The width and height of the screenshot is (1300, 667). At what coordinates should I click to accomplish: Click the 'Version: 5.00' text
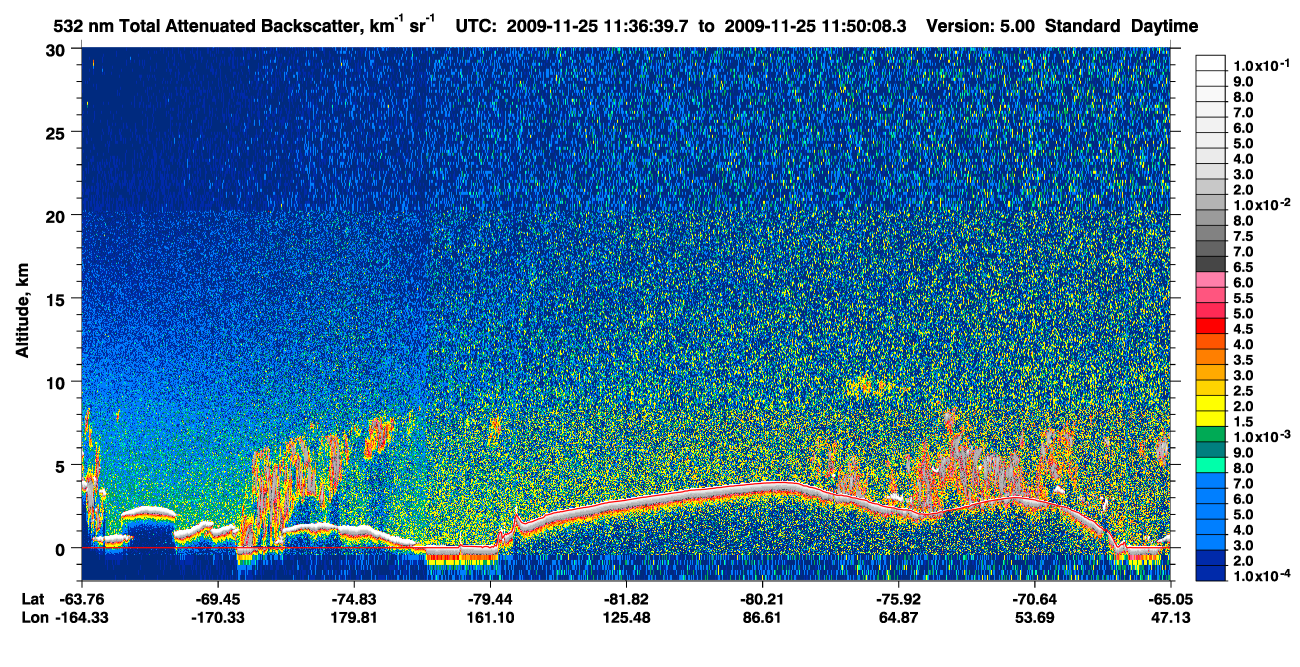(981, 26)
